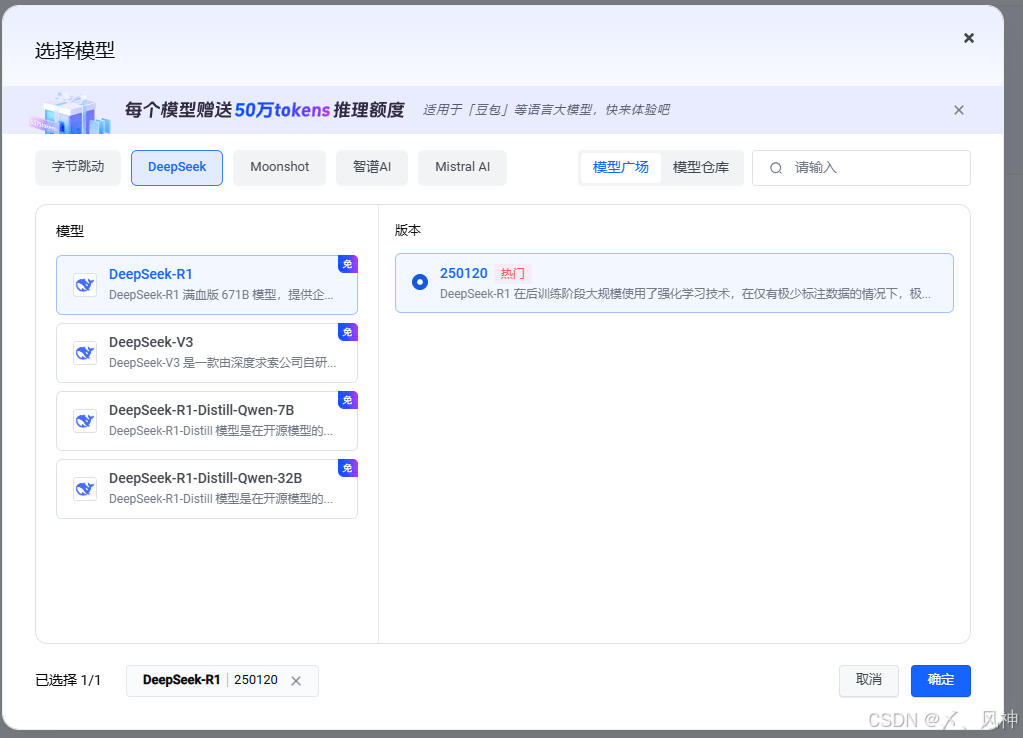Click the DeepSeek-V3 whale logo icon
1023x738 pixels.
[85, 353]
